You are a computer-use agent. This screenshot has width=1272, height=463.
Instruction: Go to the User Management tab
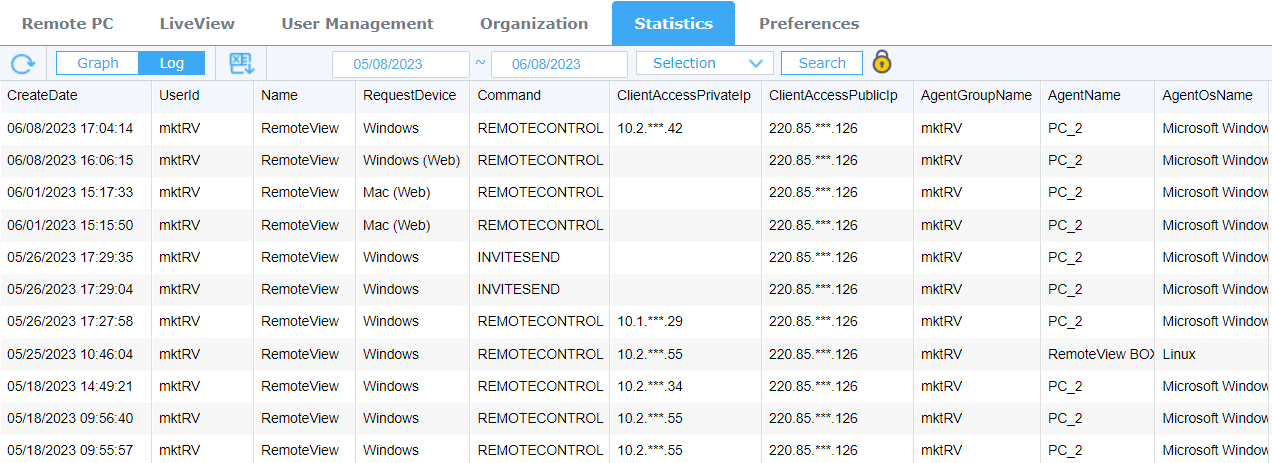click(x=357, y=23)
